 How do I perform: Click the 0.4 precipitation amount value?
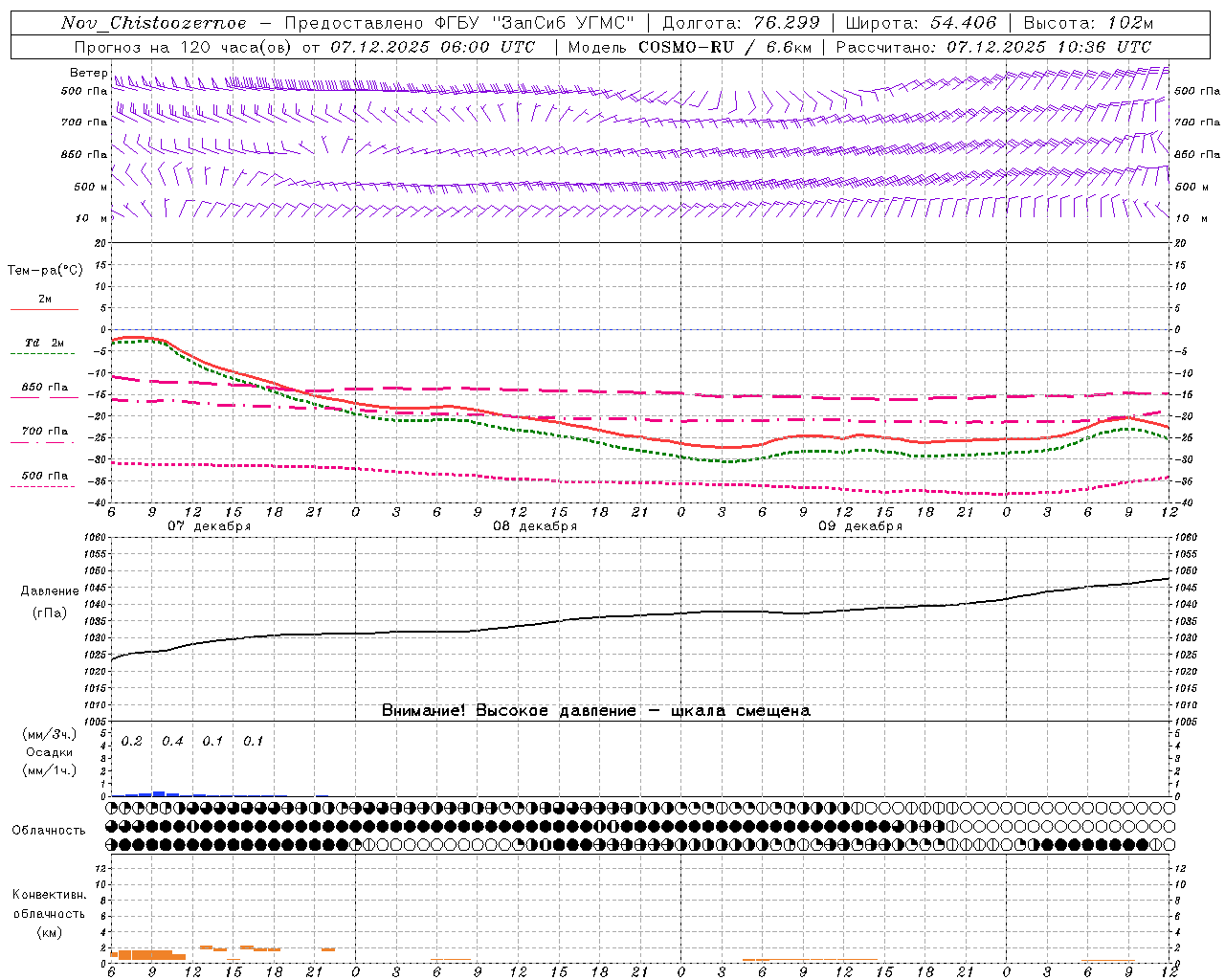coord(172,741)
